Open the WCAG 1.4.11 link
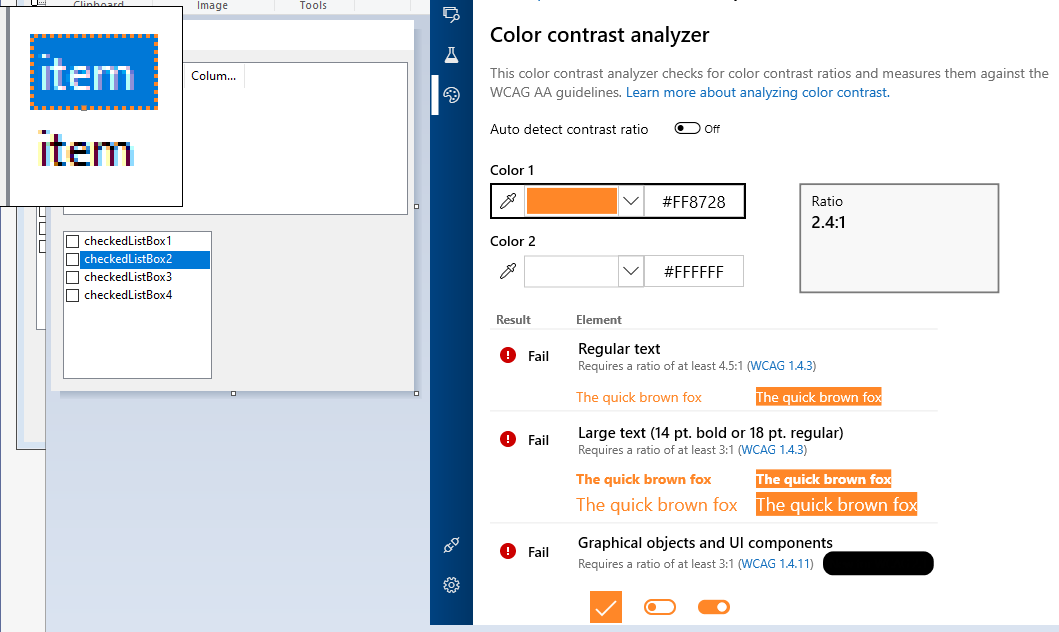 [776, 564]
